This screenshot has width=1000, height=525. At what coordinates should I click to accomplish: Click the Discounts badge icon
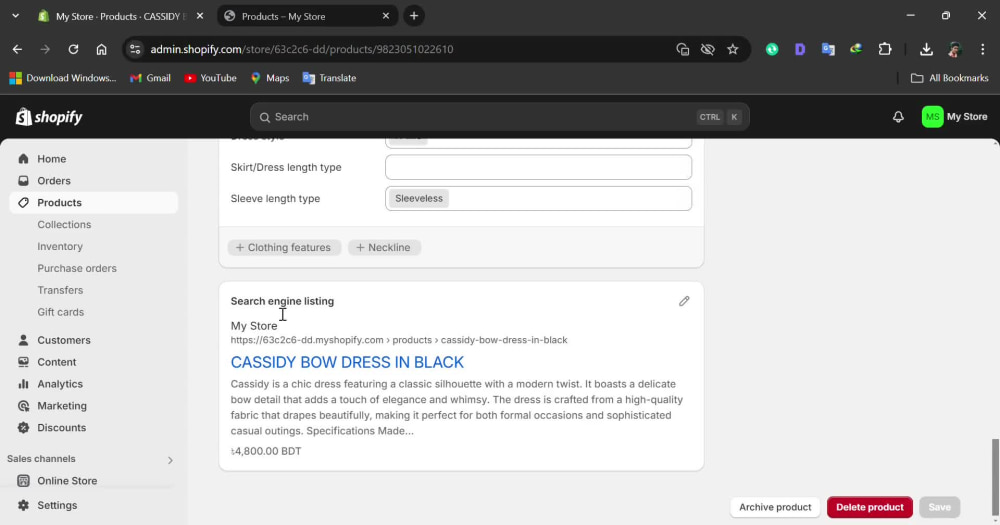(24, 427)
